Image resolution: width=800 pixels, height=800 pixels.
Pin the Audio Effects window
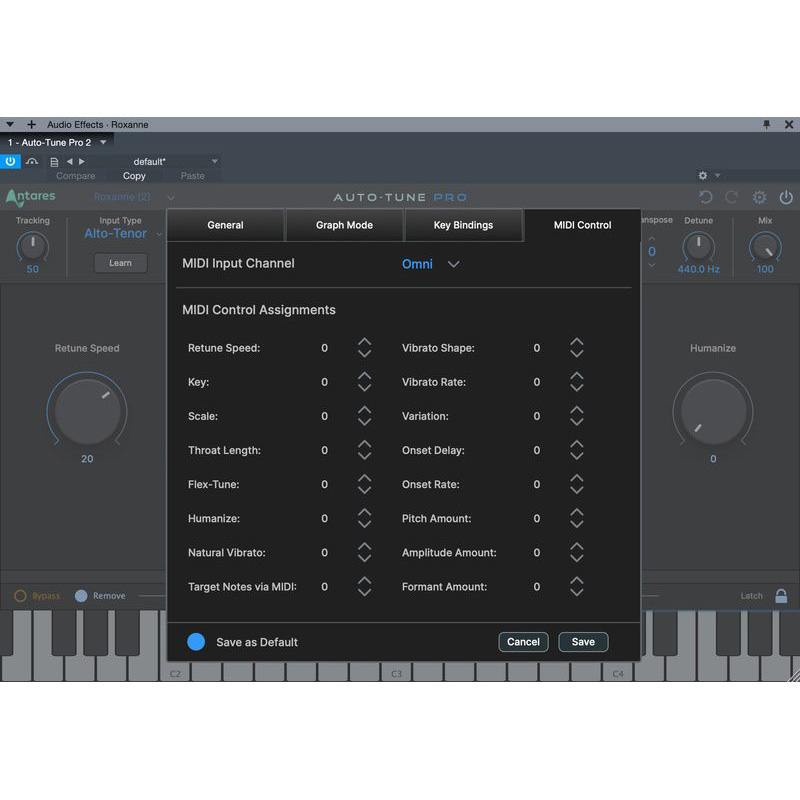(766, 124)
